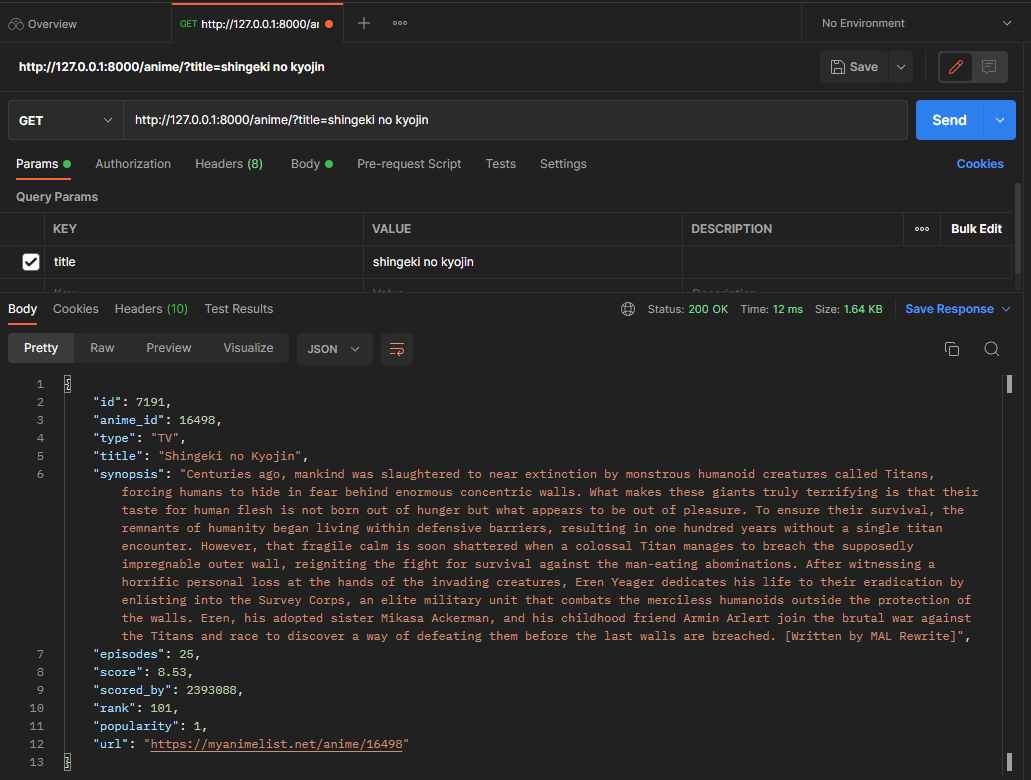
Task: Copy the response body with copy icon
Action: pyautogui.click(x=952, y=348)
